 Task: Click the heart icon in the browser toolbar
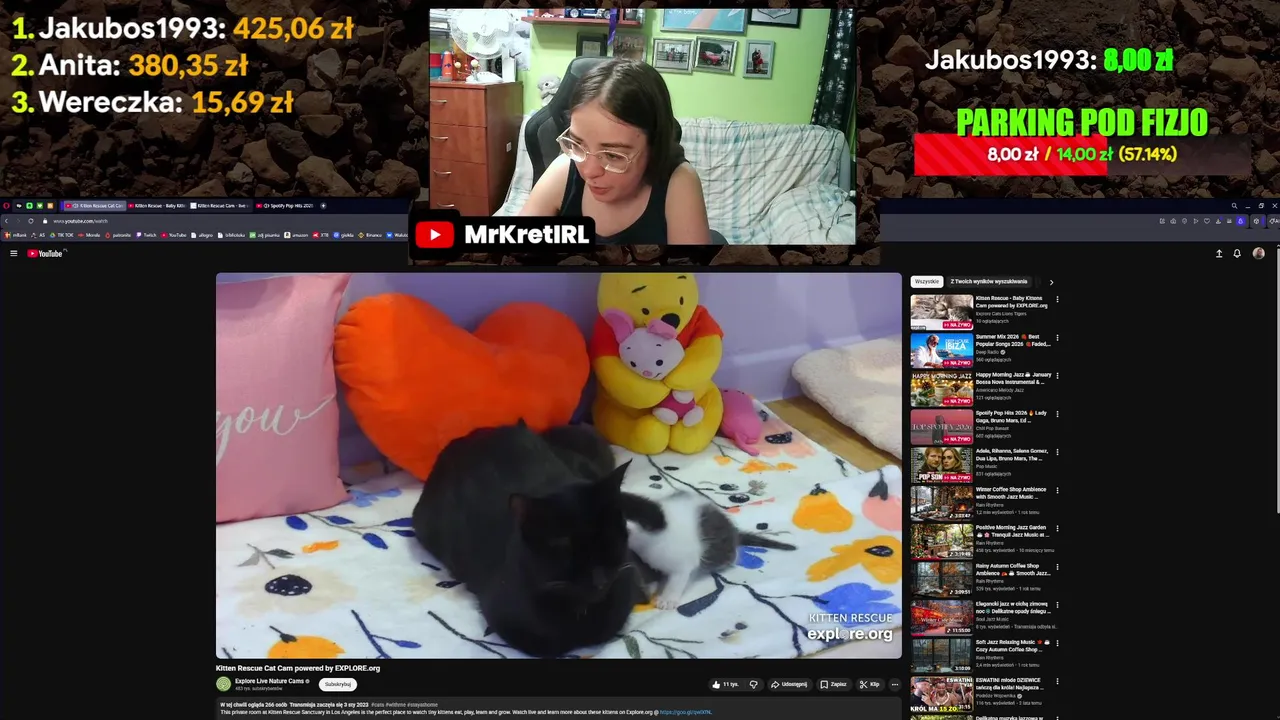(1207, 221)
